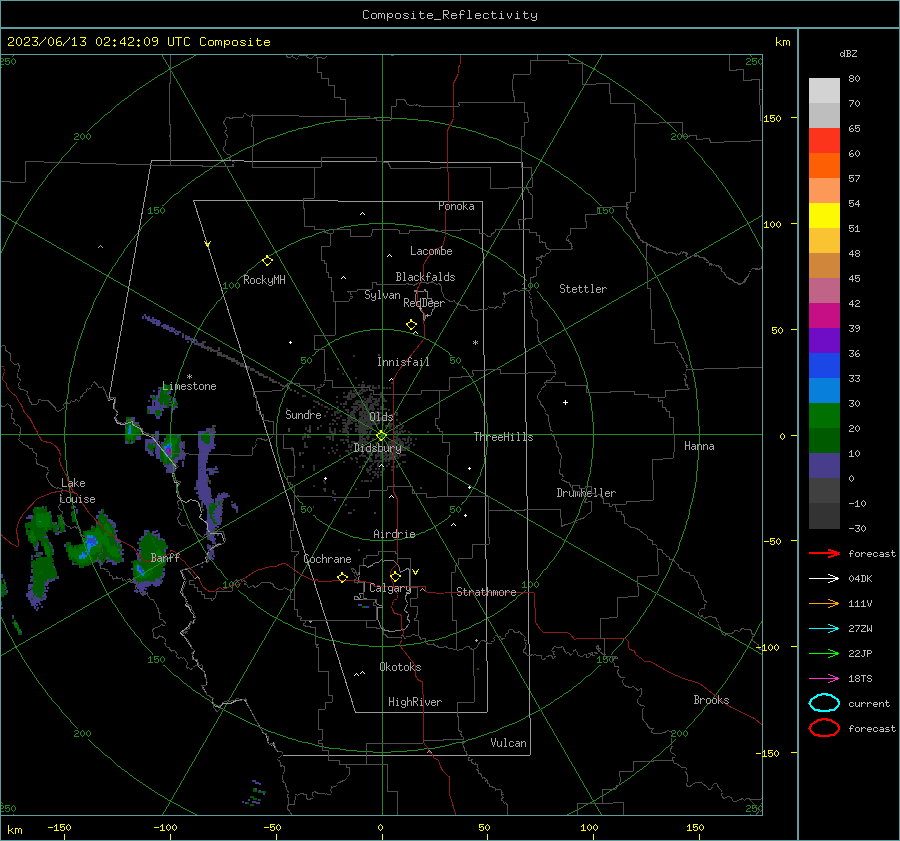This screenshot has width=900, height=841.
Task: Click the white 04DK arrow in legend
Action: 824,579
